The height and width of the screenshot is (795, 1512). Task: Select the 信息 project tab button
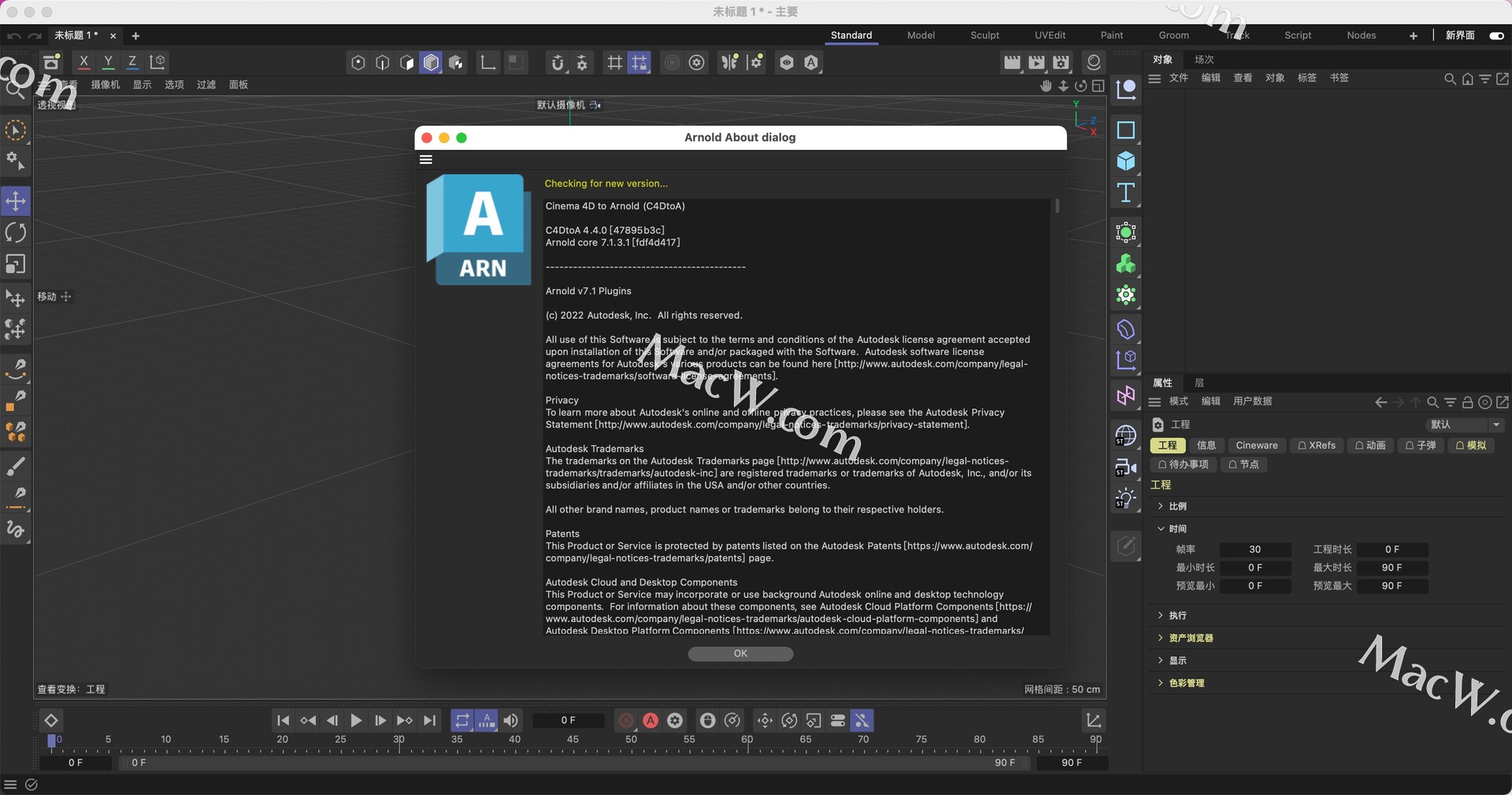[1206, 446]
